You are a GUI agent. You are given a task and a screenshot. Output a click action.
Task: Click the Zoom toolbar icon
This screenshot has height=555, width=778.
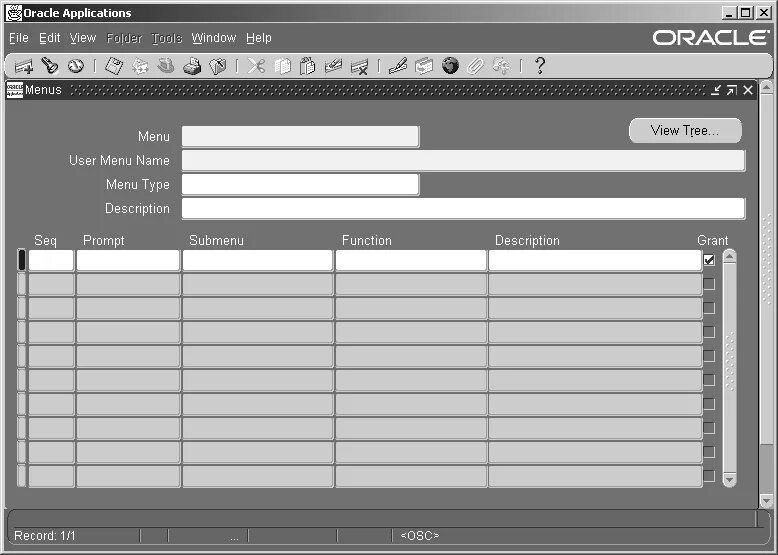click(x=424, y=65)
